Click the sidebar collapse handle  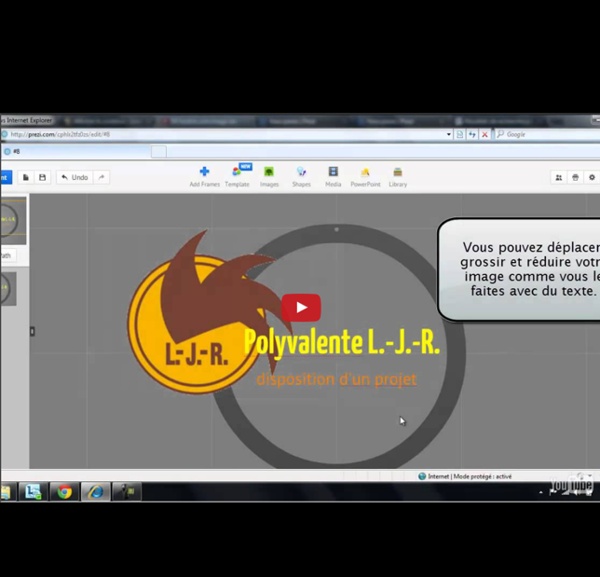[32, 331]
